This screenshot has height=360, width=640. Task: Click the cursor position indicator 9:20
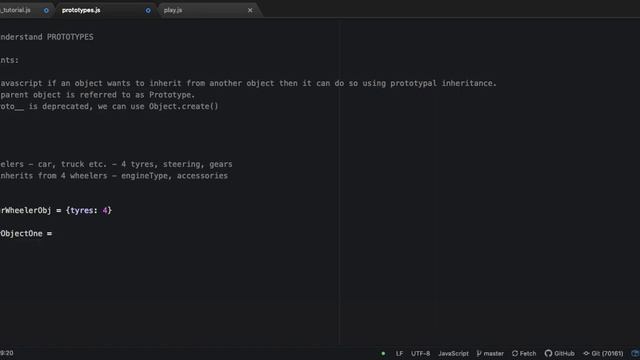(x=7, y=353)
